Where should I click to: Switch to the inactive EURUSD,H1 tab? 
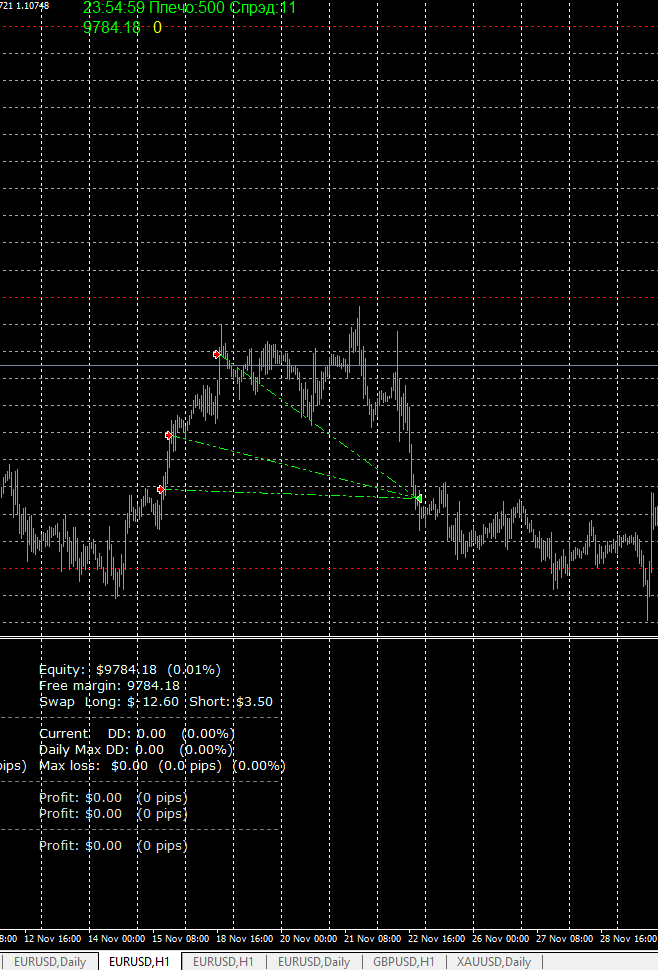pyautogui.click(x=223, y=962)
